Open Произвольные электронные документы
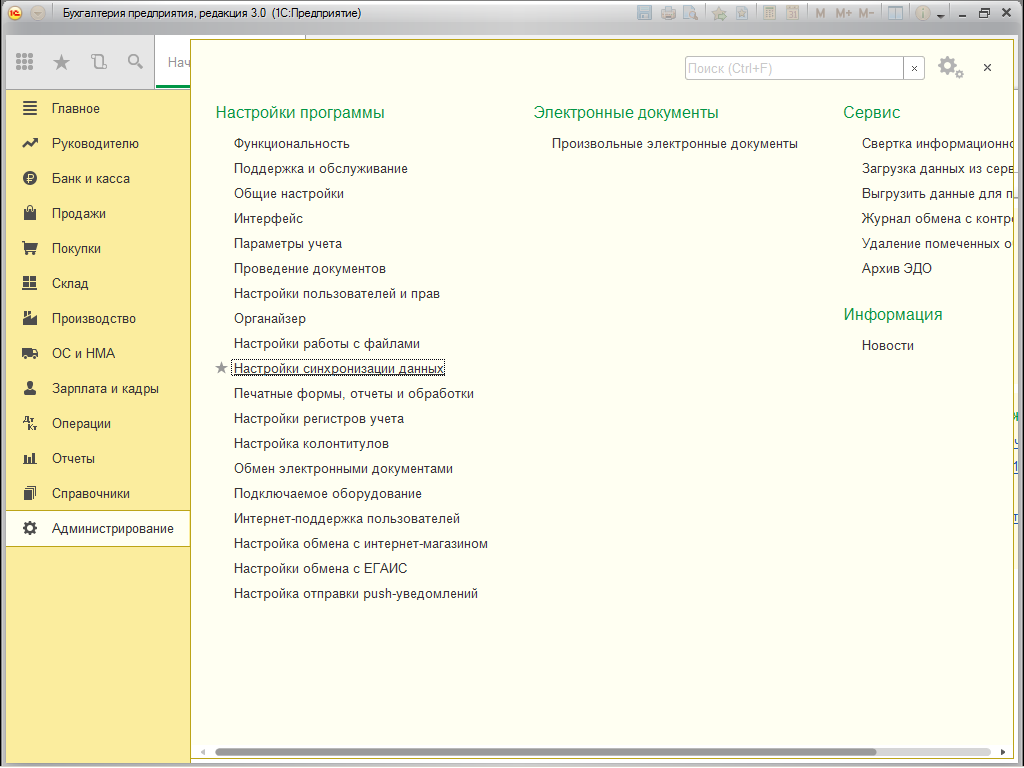Screen dimensions: 1024x768 tap(675, 144)
